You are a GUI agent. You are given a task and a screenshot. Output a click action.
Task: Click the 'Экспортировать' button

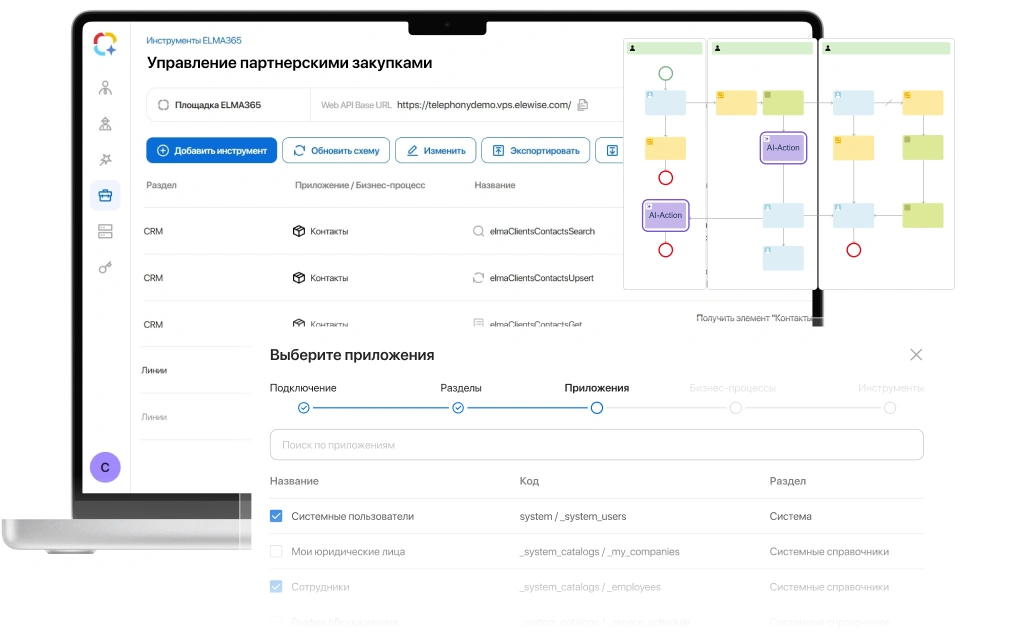coord(535,151)
